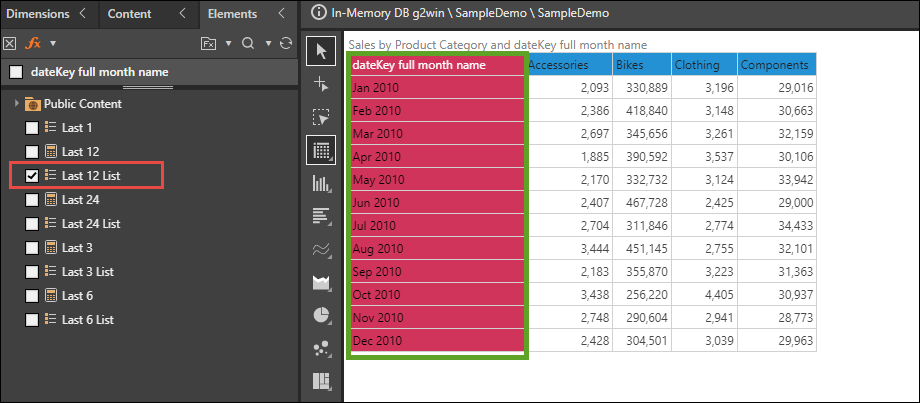This screenshot has width=920, height=403.
Task: Click the refresh elements icon
Action: (x=287, y=43)
